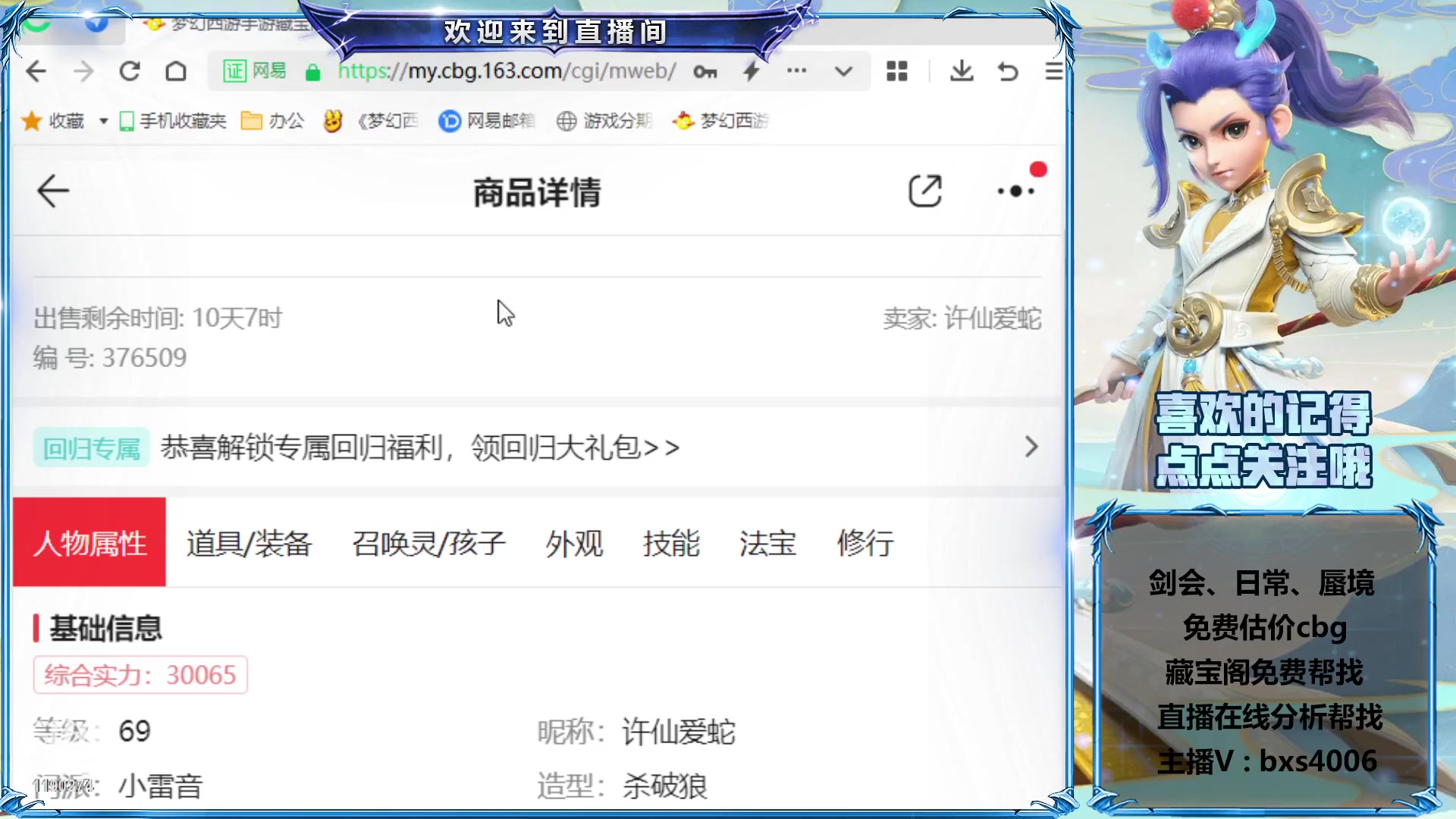Image resolution: width=1456 pixels, height=819 pixels.
Task: Open the browser home page icon
Action: [x=176, y=71]
